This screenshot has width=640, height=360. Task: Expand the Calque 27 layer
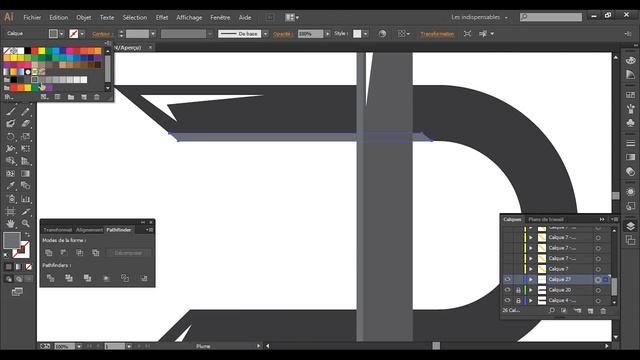click(531, 280)
